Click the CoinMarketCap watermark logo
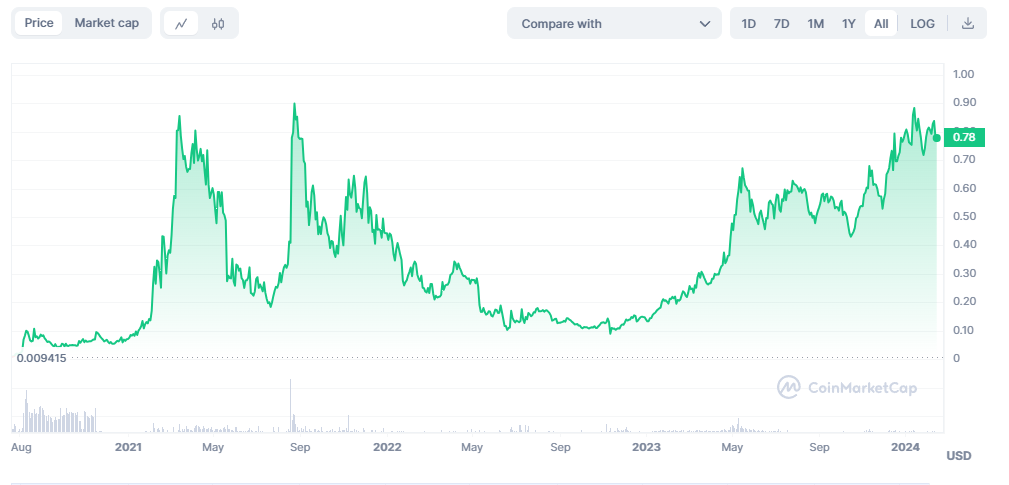This screenshot has height=485, width=1009. (847, 388)
